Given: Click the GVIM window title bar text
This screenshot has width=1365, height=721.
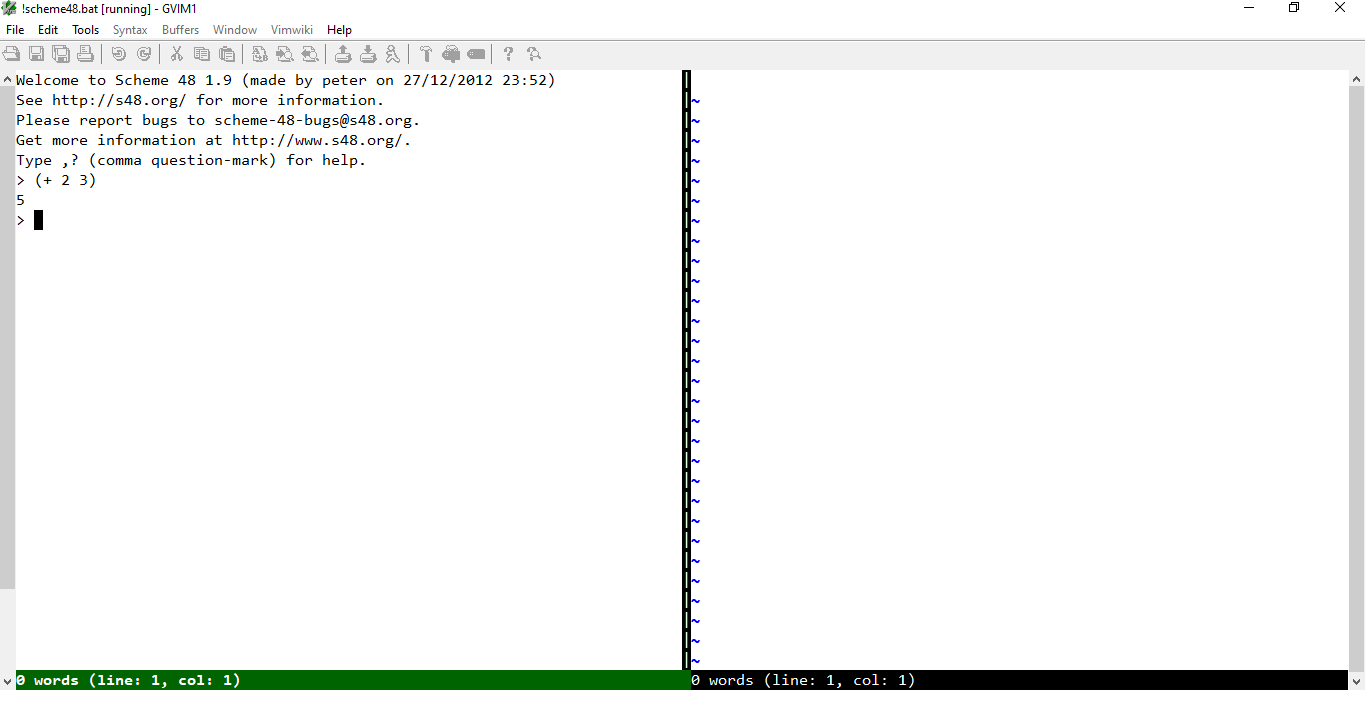Looking at the screenshot, I should [x=108, y=8].
